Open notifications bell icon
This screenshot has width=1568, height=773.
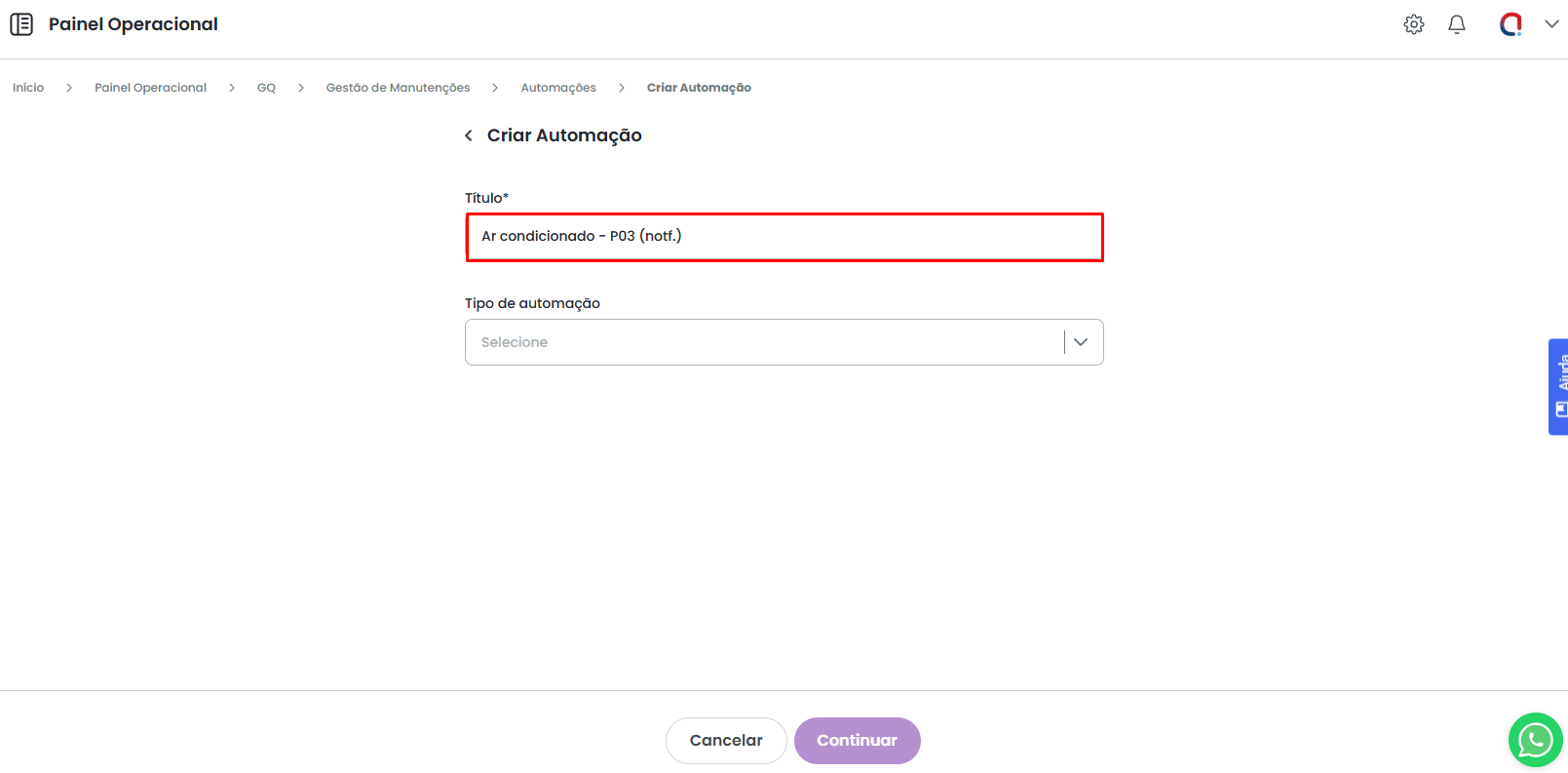tap(1457, 24)
